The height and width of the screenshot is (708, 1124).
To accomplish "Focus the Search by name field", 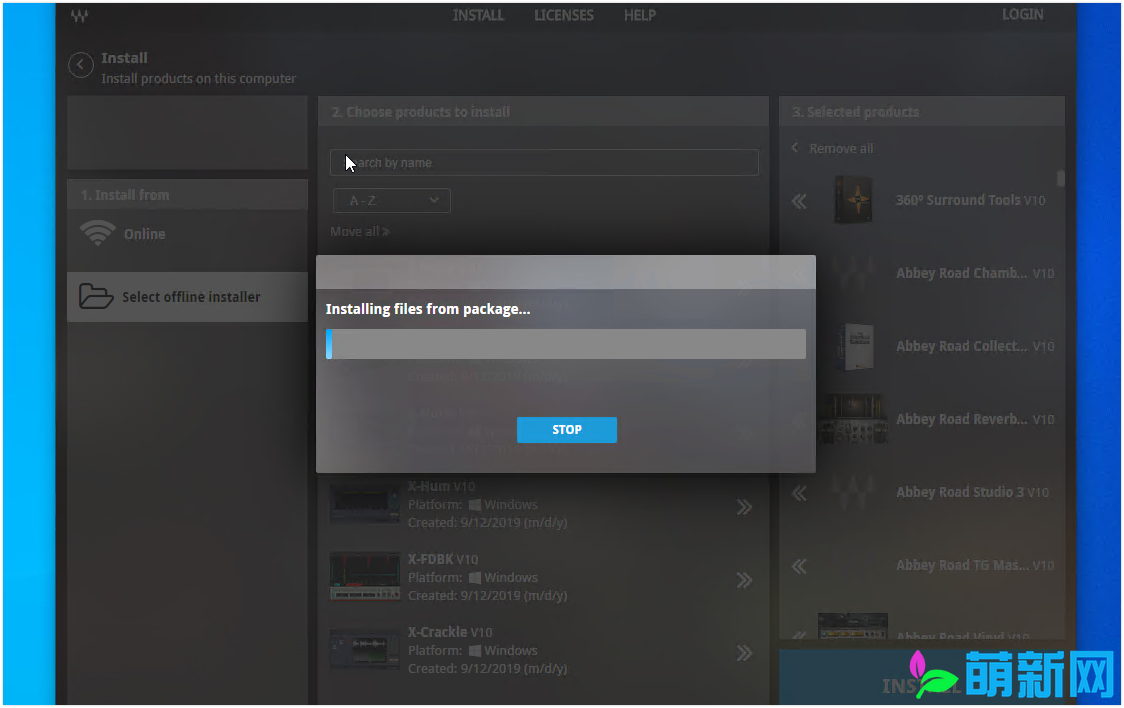I will pos(544,163).
